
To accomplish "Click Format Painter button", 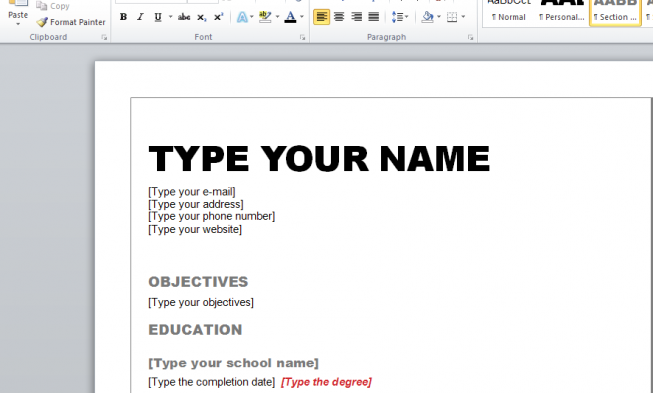I will click(x=71, y=22).
